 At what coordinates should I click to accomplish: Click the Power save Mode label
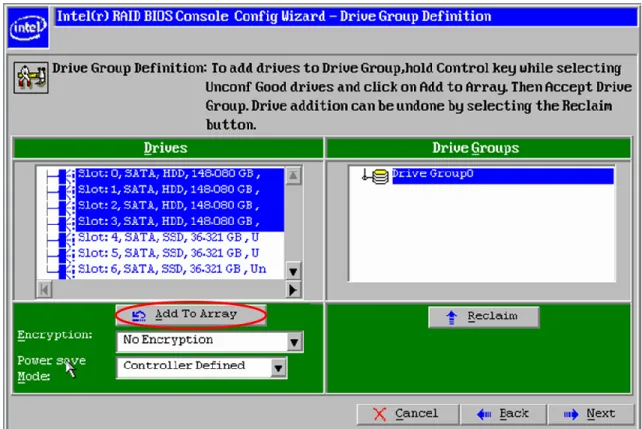point(51,368)
